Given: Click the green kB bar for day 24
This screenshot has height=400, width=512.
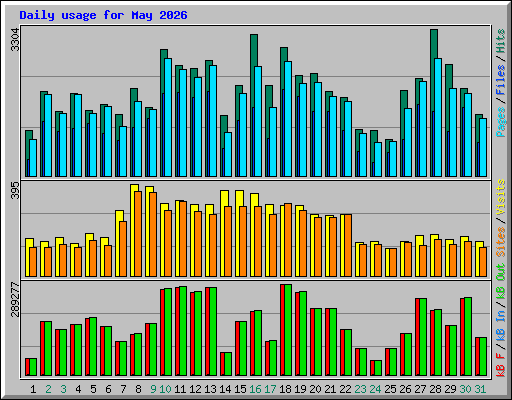Looking at the screenshot, I should (x=378, y=368).
